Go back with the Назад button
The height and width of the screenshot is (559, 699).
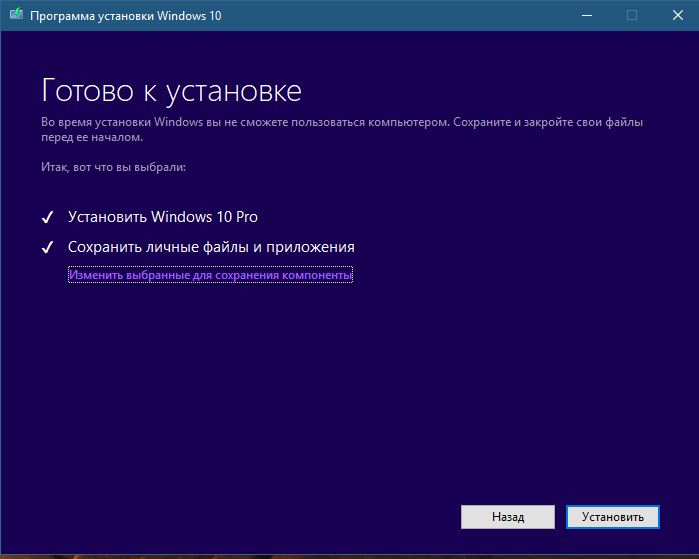click(x=508, y=517)
